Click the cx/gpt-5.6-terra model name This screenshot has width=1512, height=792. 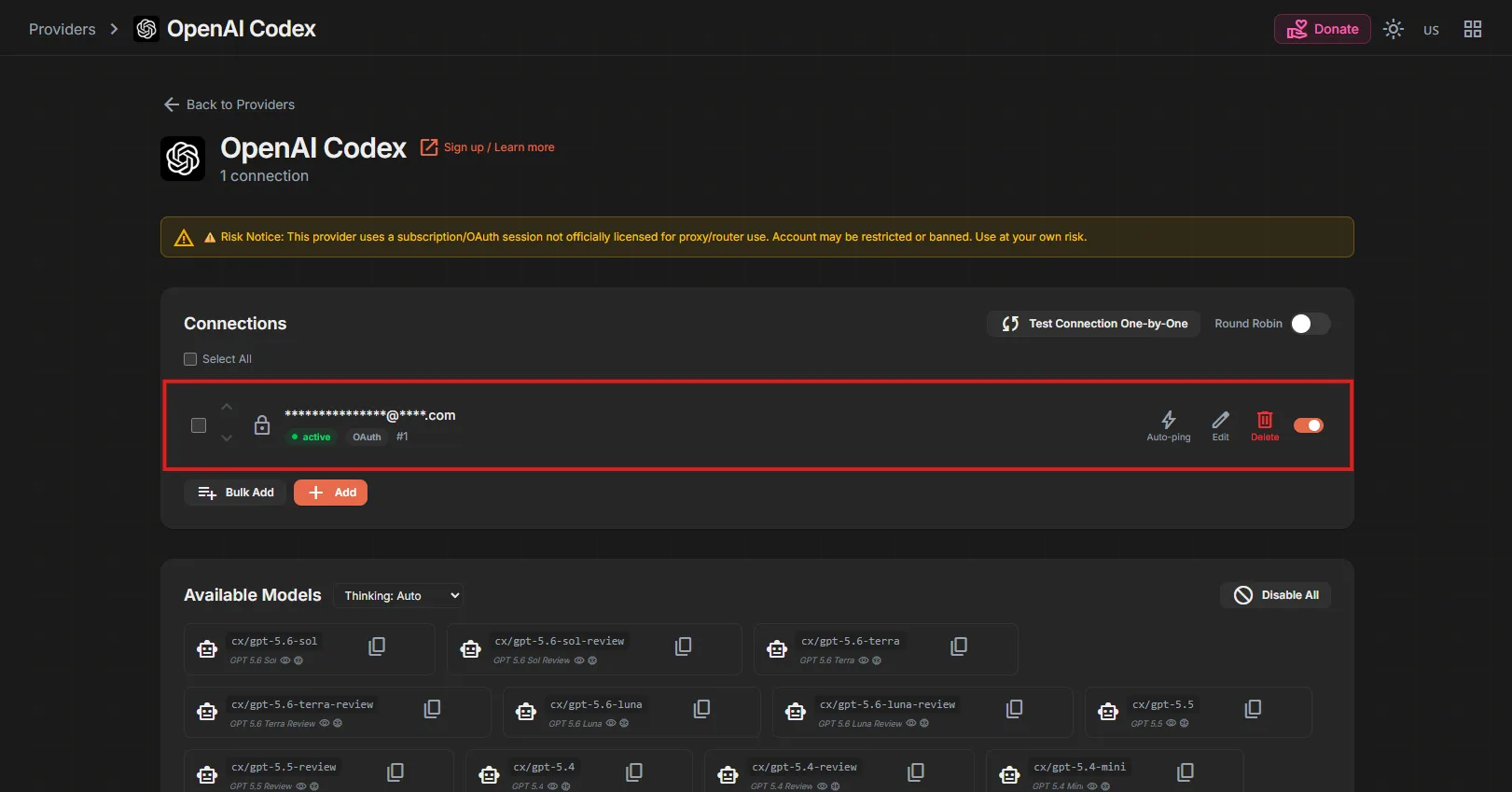[x=851, y=641]
